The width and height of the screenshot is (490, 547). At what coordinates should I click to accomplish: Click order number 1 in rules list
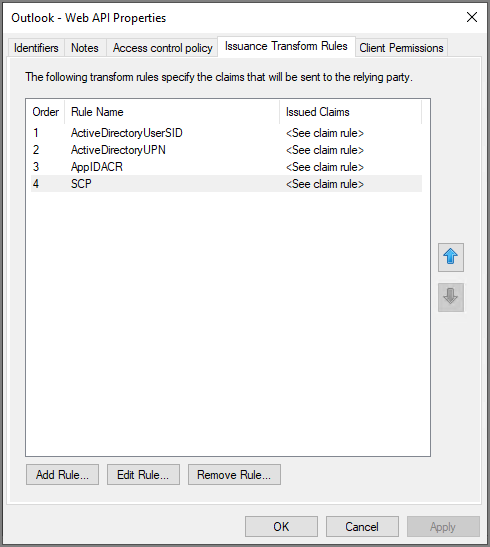(x=36, y=133)
